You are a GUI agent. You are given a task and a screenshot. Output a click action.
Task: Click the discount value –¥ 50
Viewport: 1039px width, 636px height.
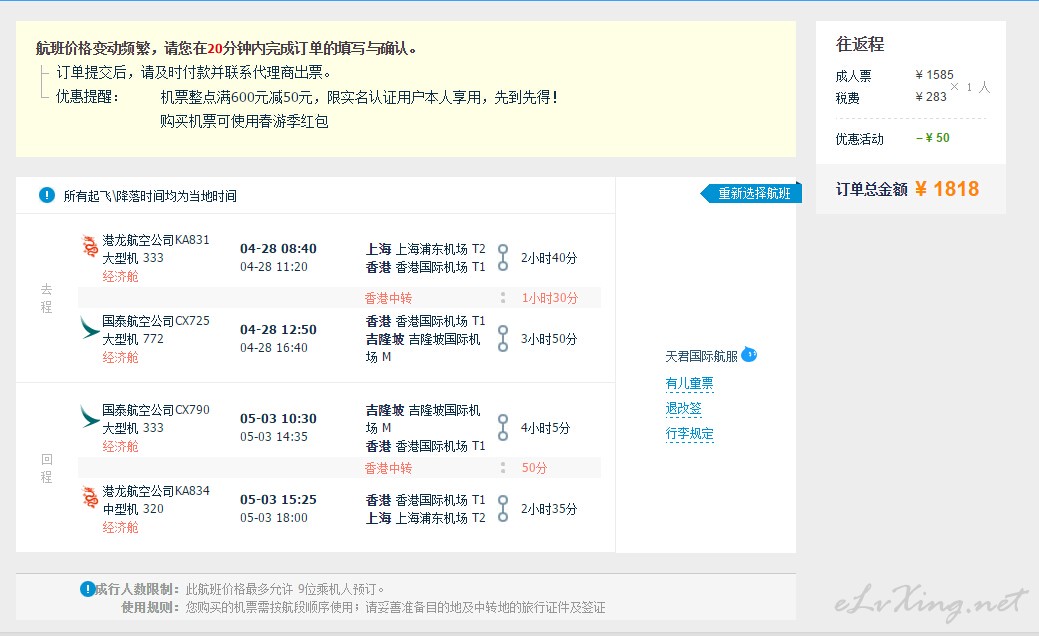click(932, 138)
